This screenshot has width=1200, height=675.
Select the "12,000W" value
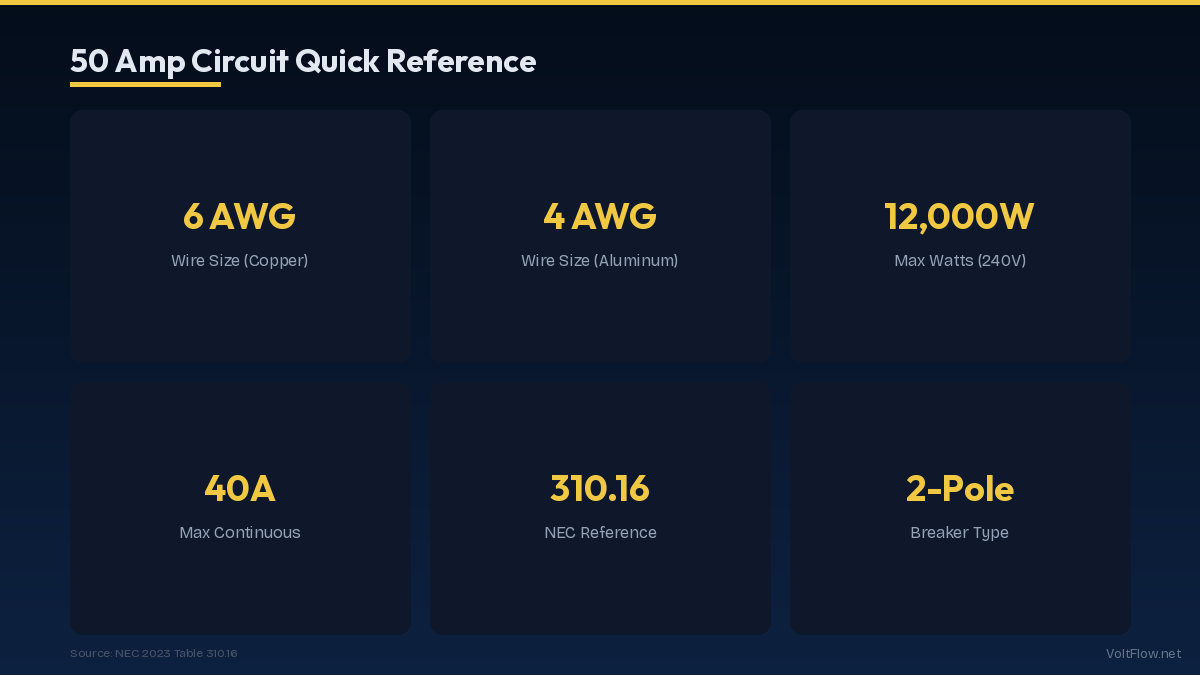point(960,216)
